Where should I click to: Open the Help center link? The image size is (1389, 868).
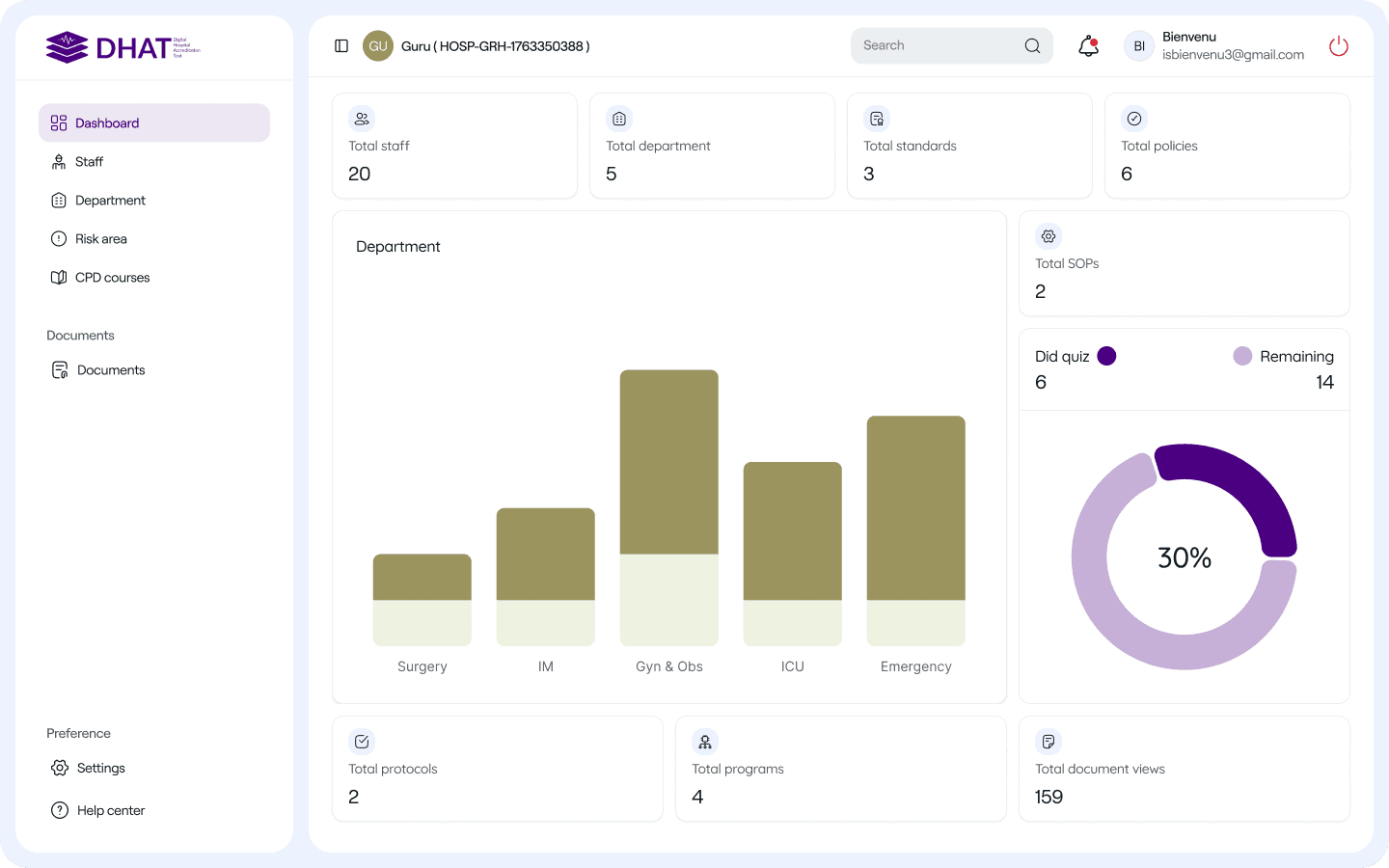click(x=110, y=811)
